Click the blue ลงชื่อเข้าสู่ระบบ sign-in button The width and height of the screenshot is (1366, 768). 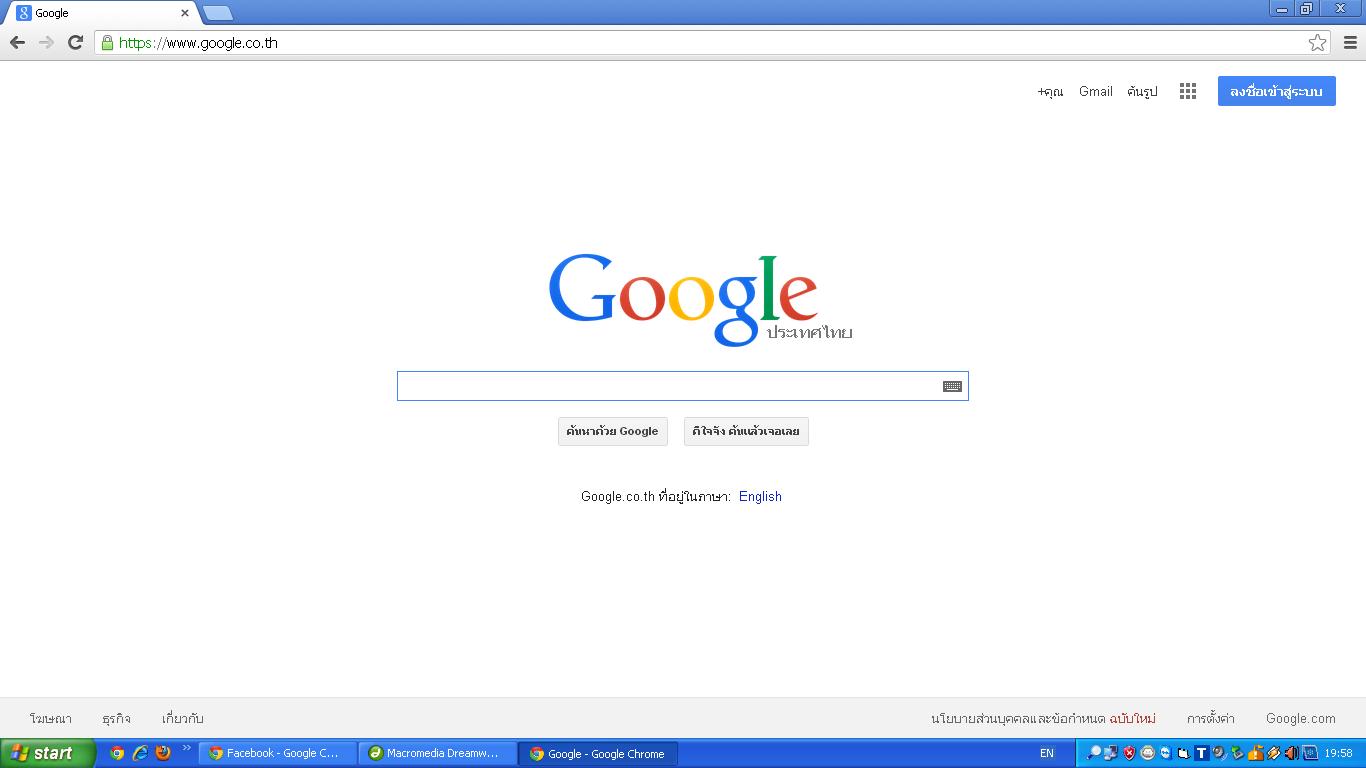point(1277,91)
